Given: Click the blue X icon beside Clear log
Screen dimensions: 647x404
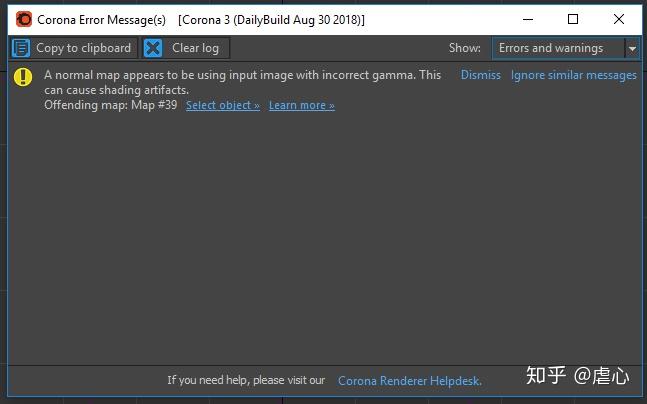Looking at the screenshot, I should (x=153, y=48).
